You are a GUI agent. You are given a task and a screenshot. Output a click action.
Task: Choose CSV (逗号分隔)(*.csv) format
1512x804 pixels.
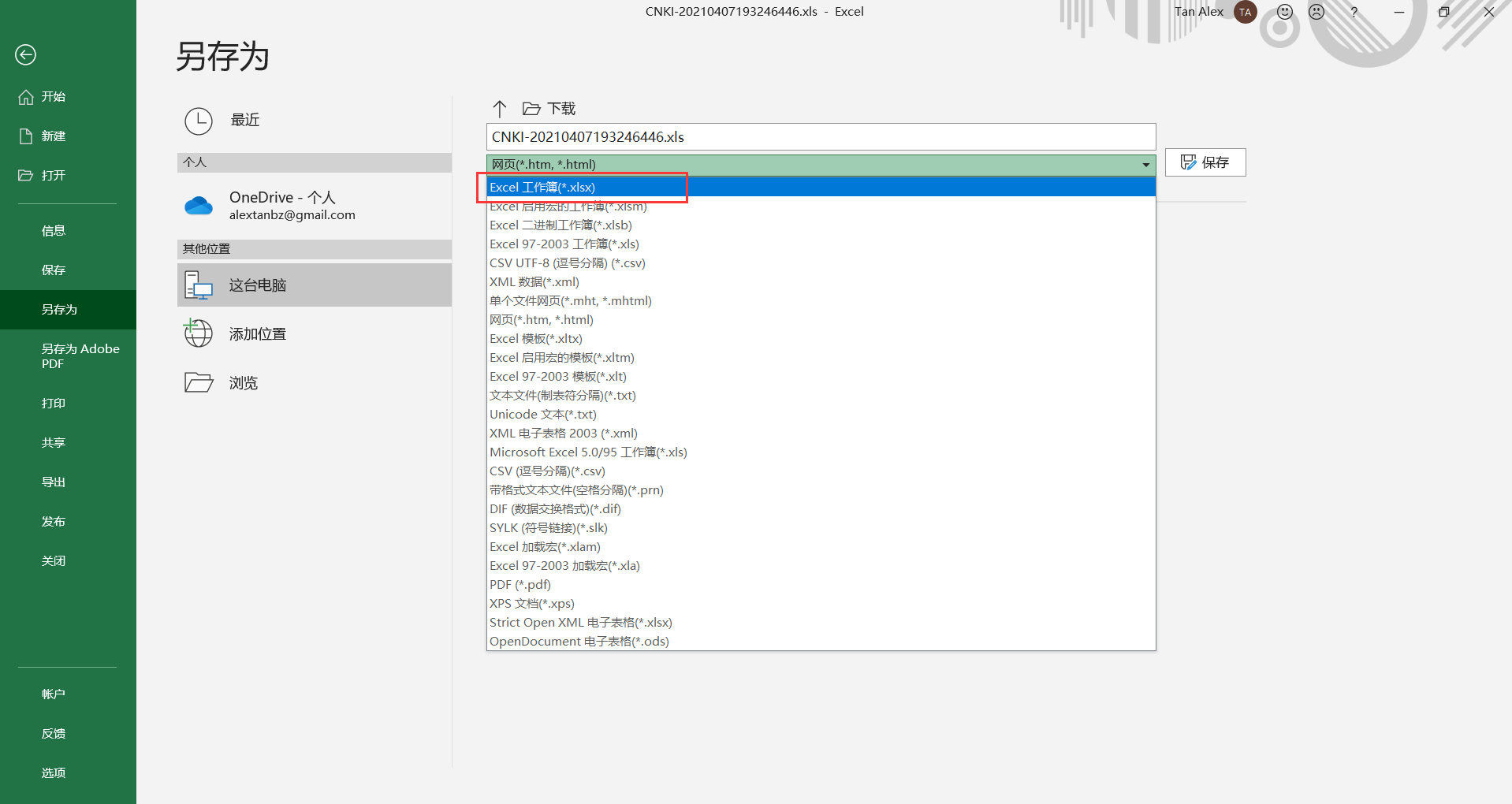click(x=821, y=471)
